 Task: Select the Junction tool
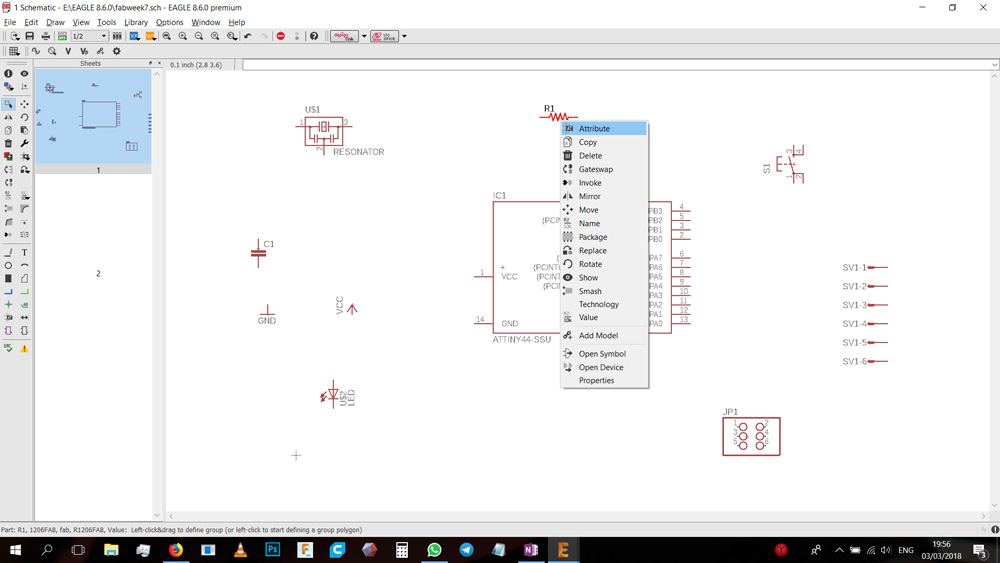8,305
